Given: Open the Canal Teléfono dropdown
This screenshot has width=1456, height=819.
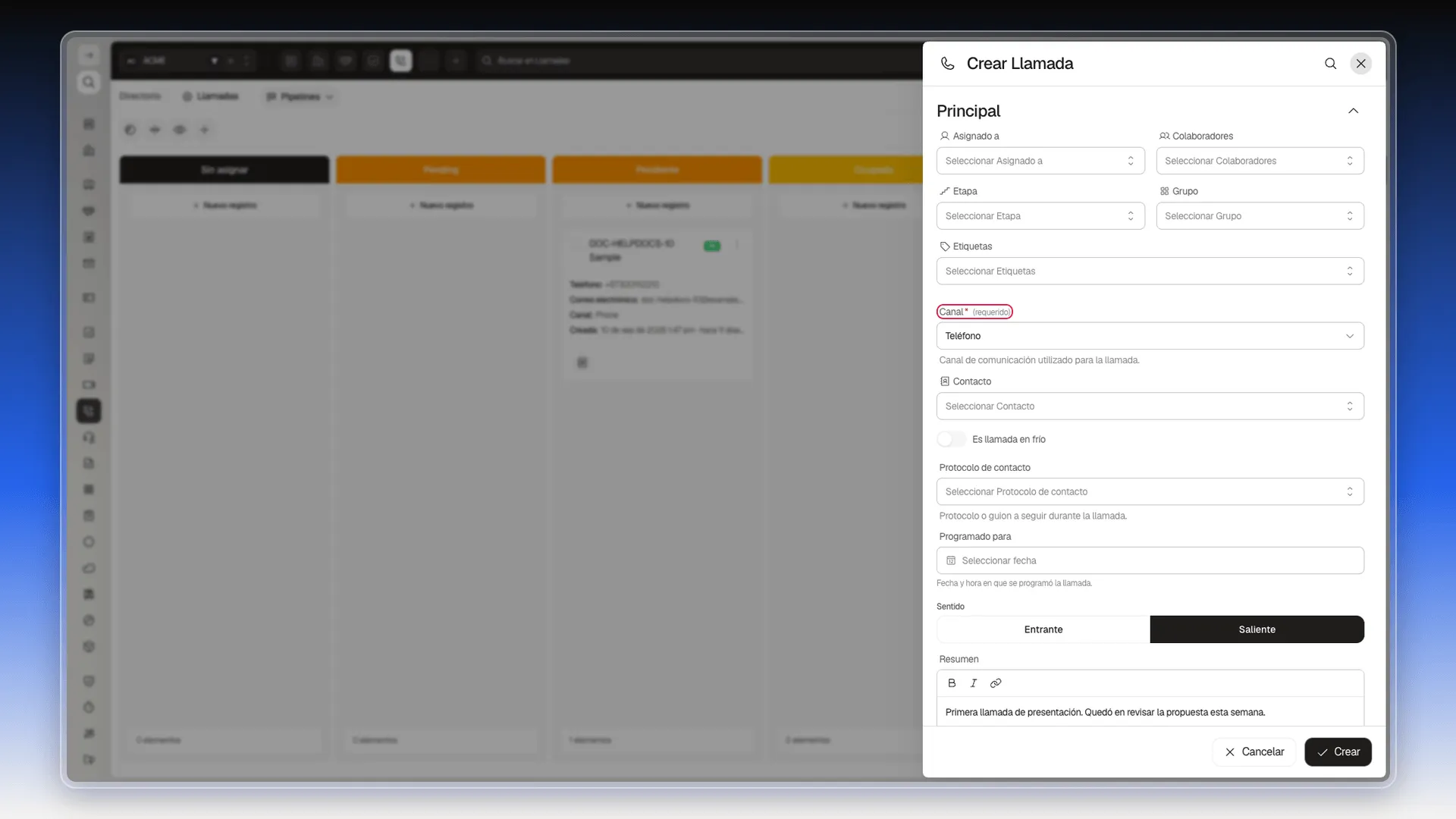Looking at the screenshot, I should pos(1150,336).
